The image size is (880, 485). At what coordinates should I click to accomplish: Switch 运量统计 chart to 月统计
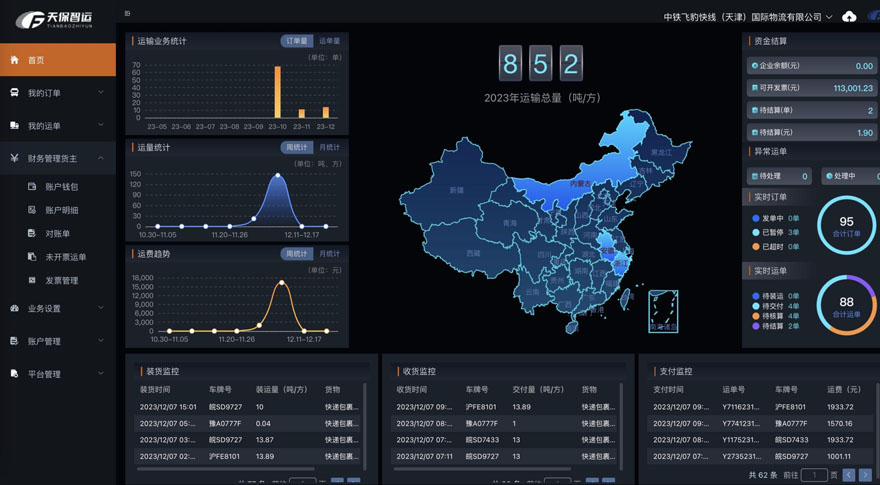[329, 148]
